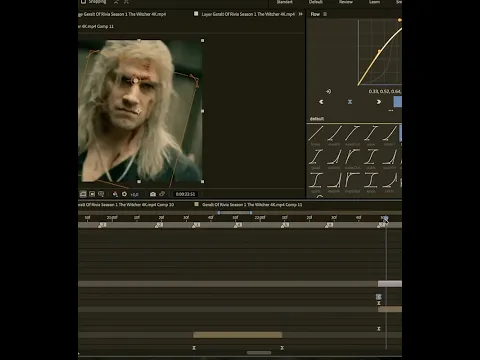480x360 pixels.
Task: Open the Comp 11 timeline tab
Action: (x=252, y=205)
